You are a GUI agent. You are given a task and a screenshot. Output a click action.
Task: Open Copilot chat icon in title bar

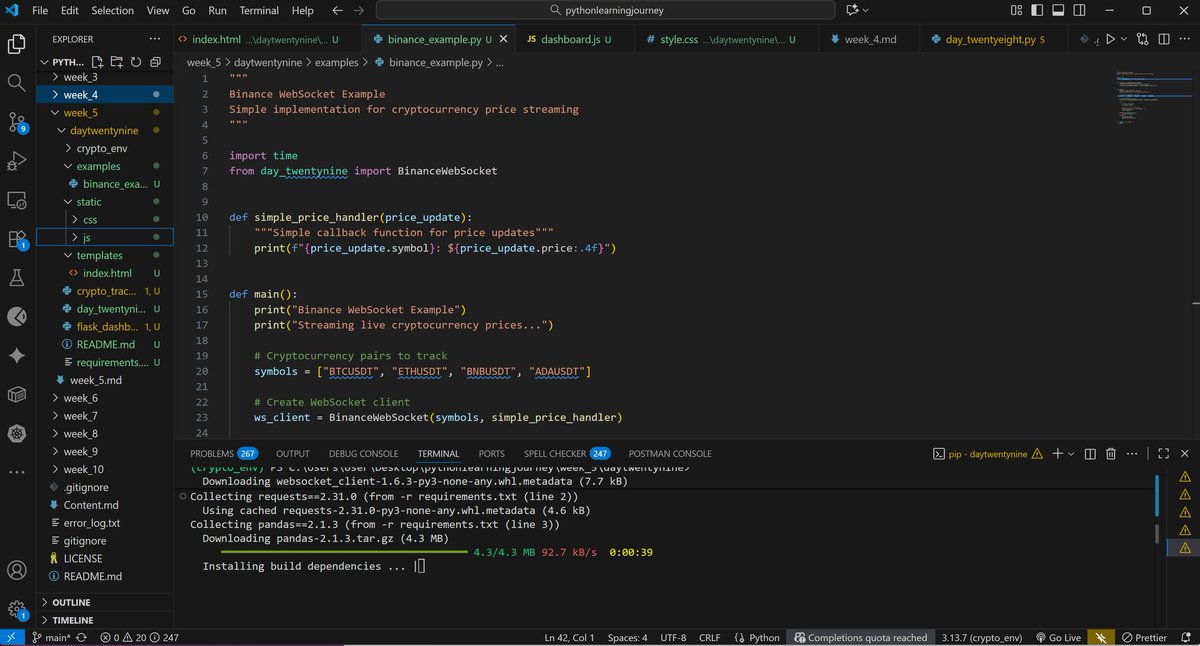pos(853,10)
